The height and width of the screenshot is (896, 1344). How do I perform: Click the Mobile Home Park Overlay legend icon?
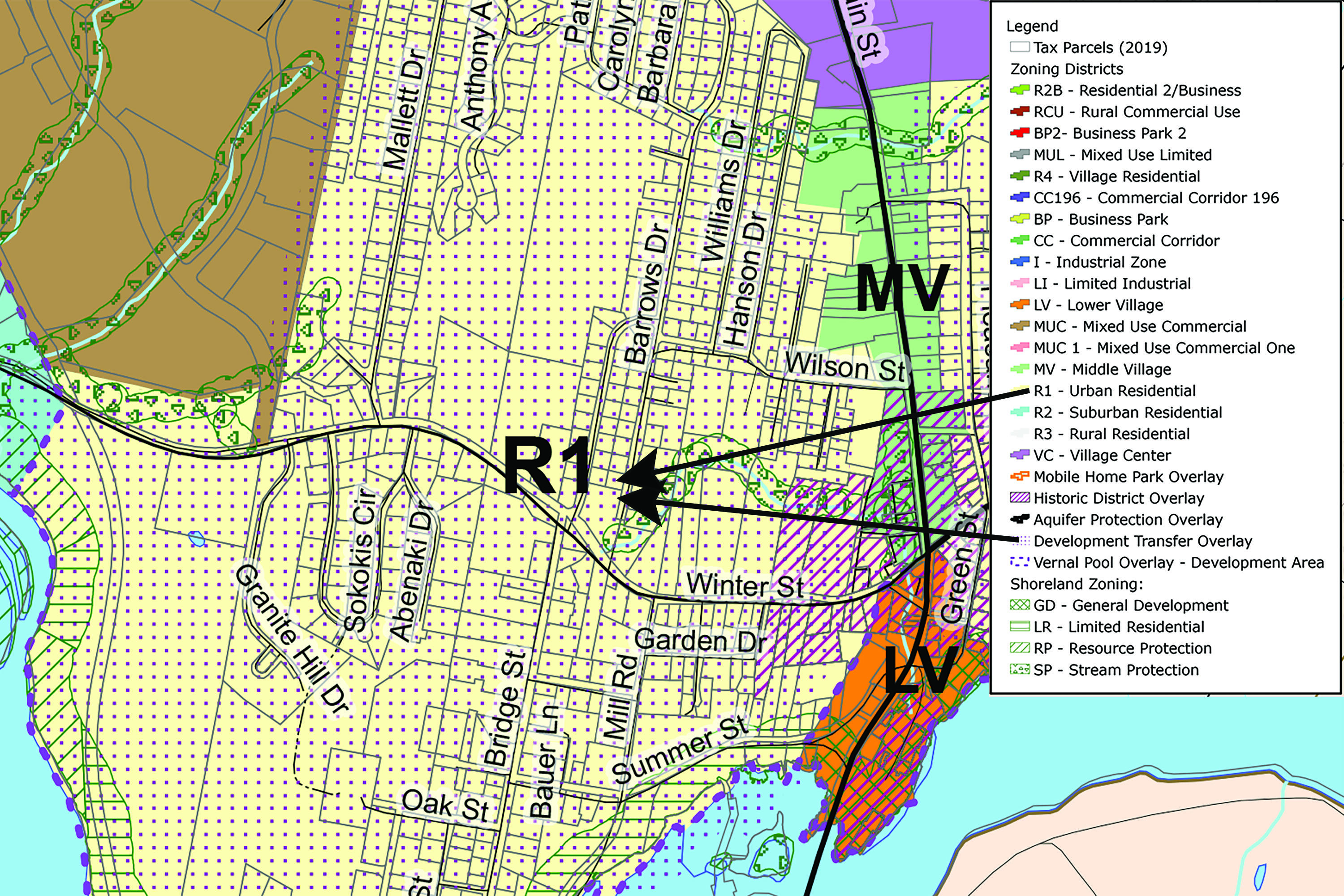[1020, 477]
